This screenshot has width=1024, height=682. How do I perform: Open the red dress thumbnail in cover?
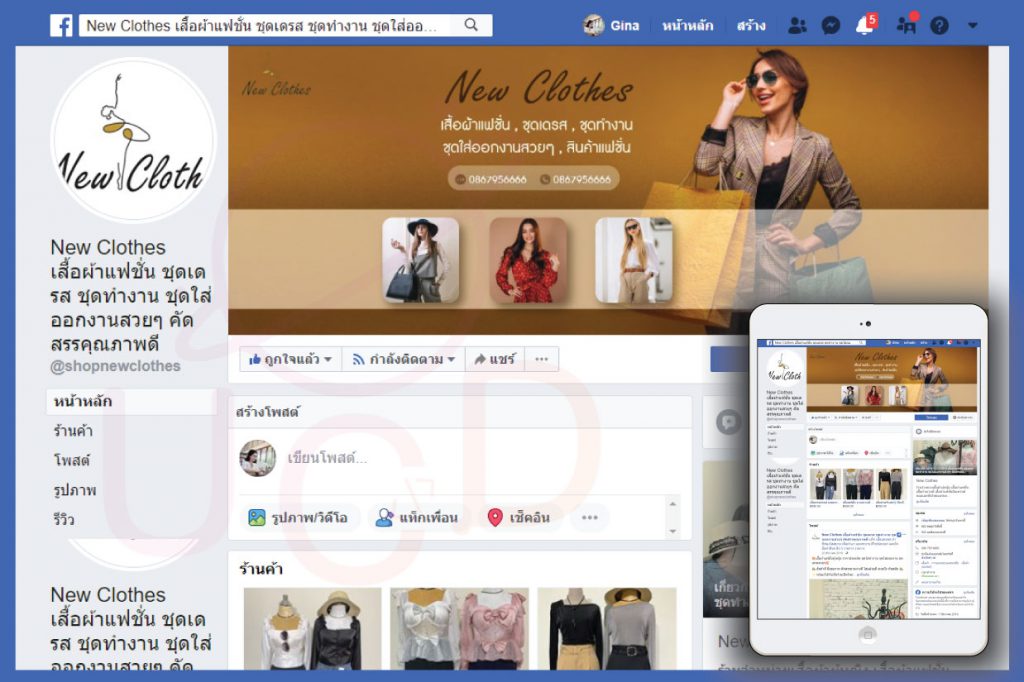click(x=527, y=261)
